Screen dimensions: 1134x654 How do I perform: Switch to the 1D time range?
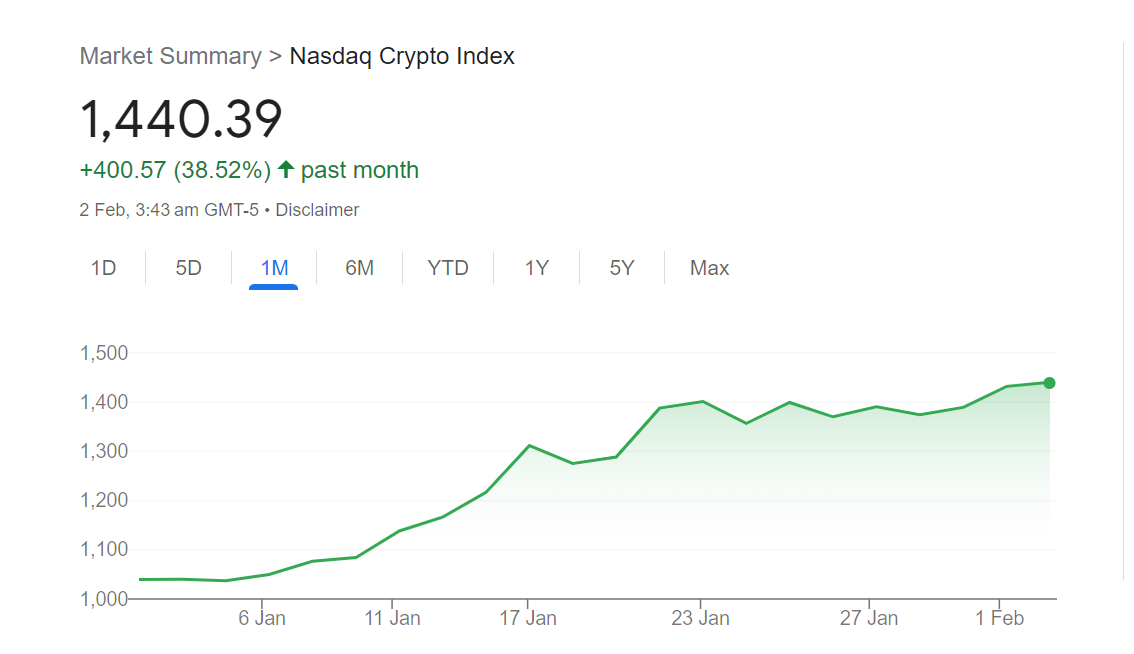pos(103,268)
